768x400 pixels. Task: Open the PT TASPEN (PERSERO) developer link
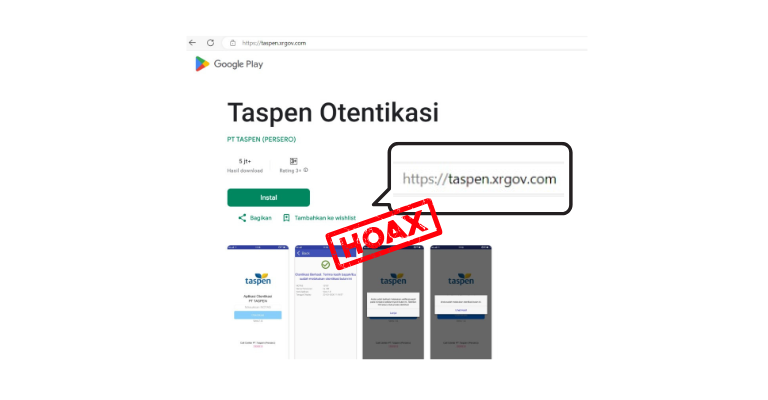(x=262, y=140)
